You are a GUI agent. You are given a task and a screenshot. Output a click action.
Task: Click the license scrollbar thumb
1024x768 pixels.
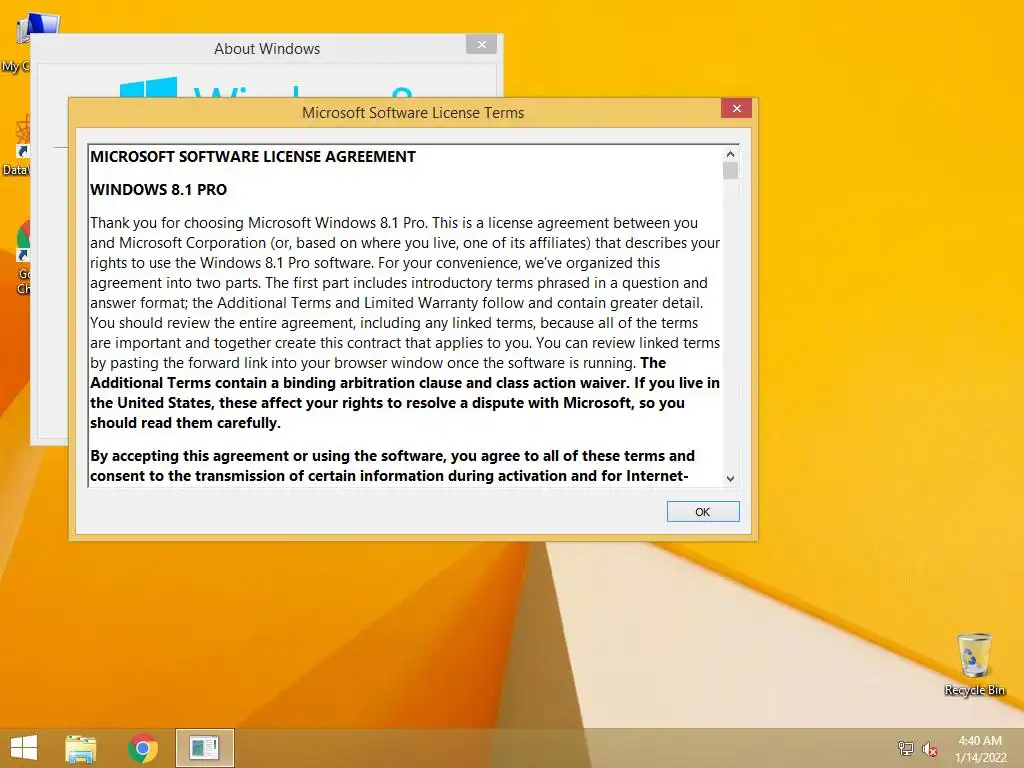pyautogui.click(x=730, y=170)
